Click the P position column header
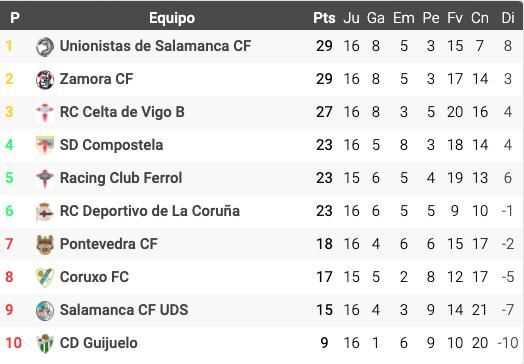Viewport: 524px width, 364px height. point(15,18)
